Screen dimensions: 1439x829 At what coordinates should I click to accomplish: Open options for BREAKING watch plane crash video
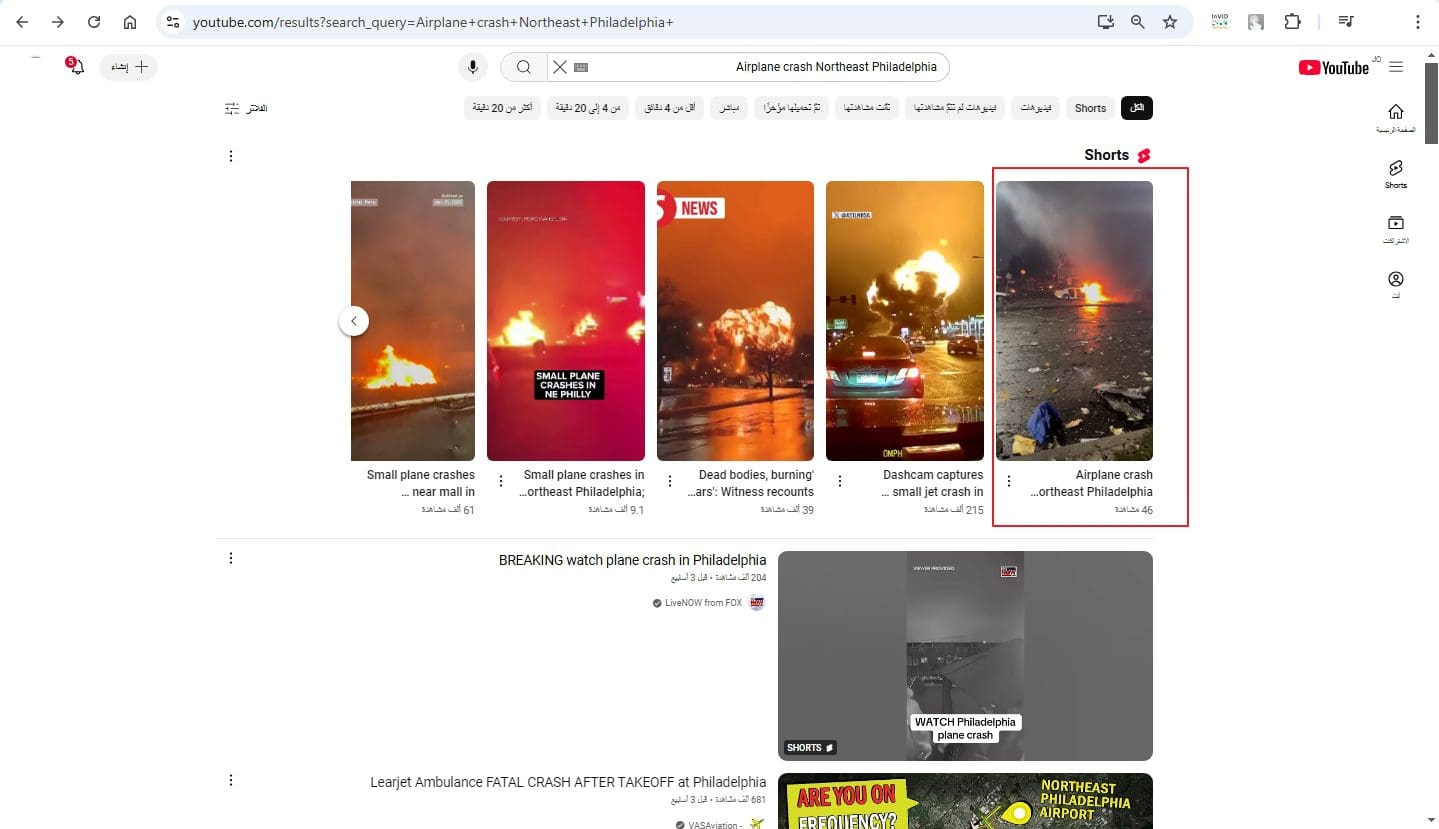231,558
